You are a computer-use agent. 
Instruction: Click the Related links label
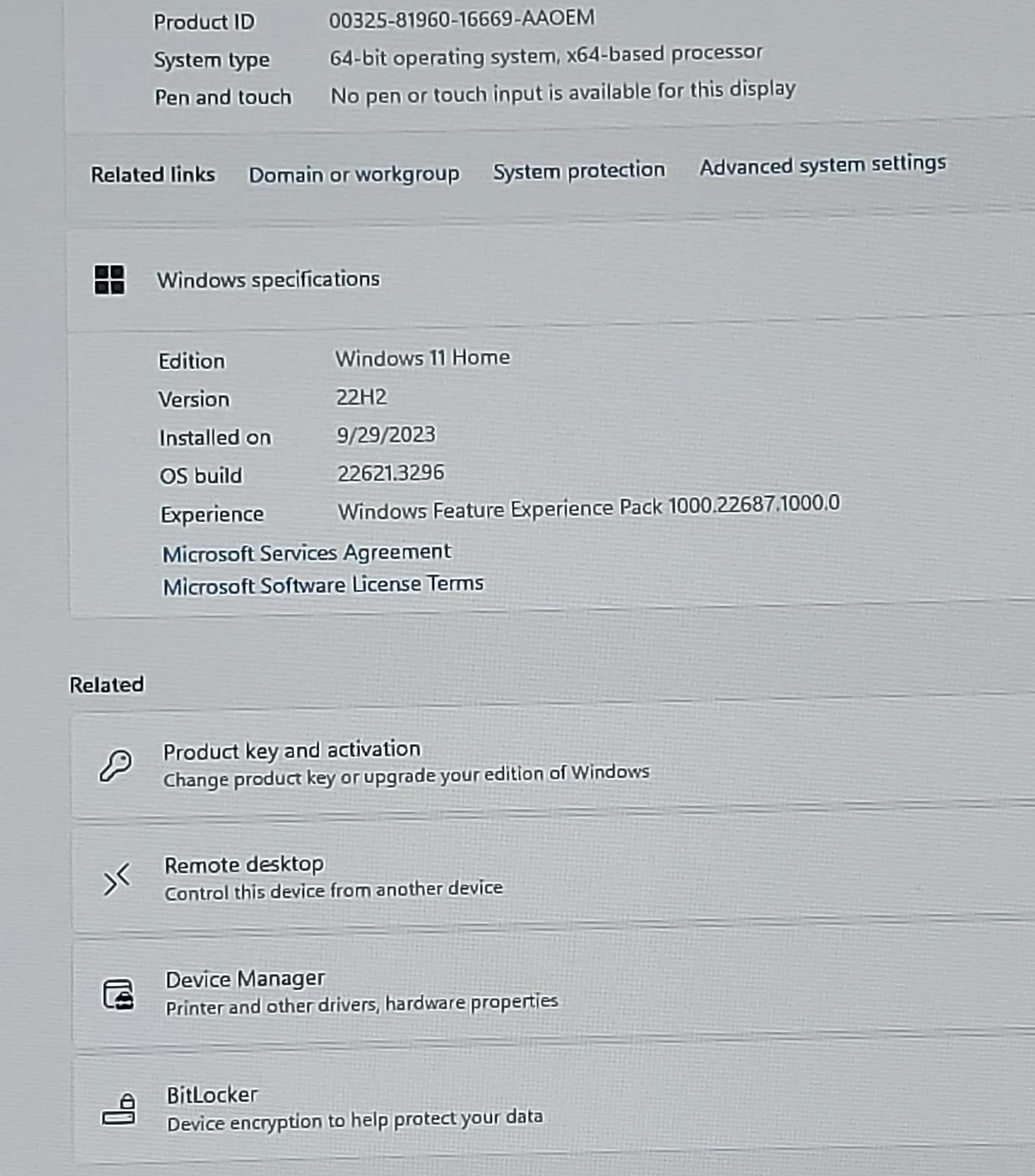pyautogui.click(x=153, y=175)
